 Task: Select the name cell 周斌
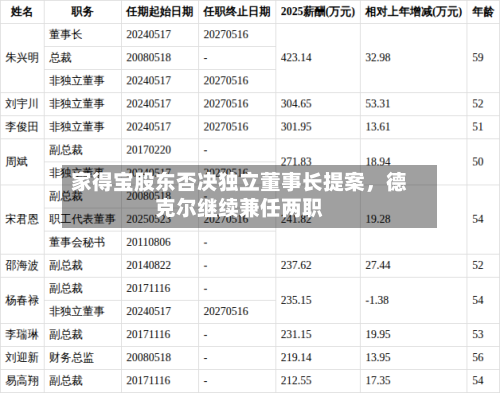coord(16,162)
